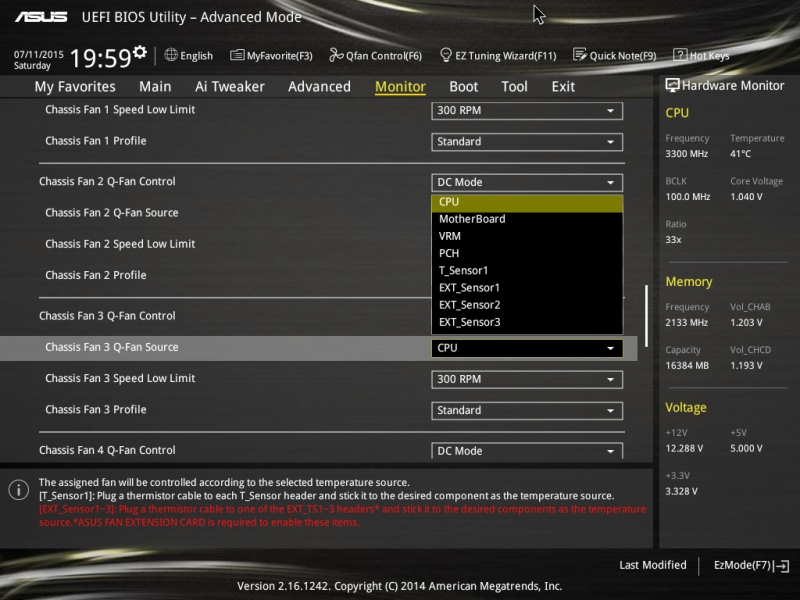Select the Chassis Fan 3 Profile label
The height and width of the screenshot is (600, 800).
point(95,409)
